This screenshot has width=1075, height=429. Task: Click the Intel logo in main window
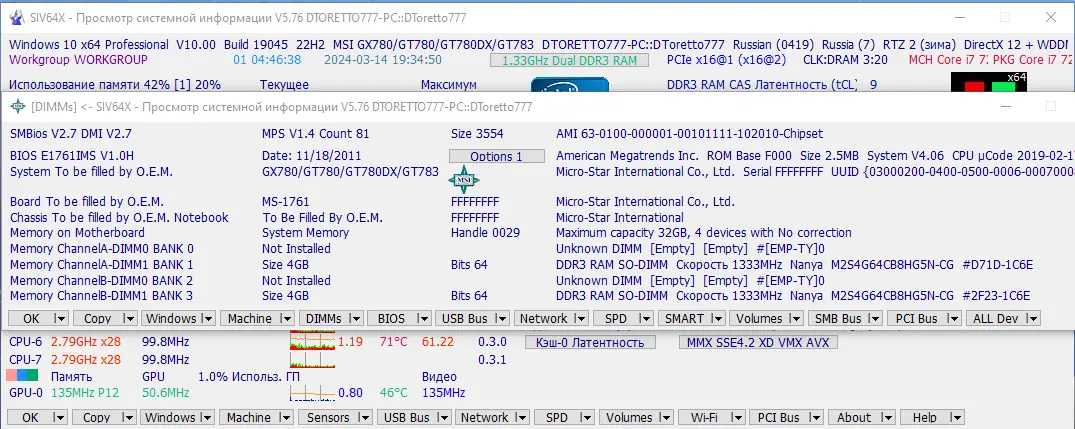pyautogui.click(x=570, y=85)
